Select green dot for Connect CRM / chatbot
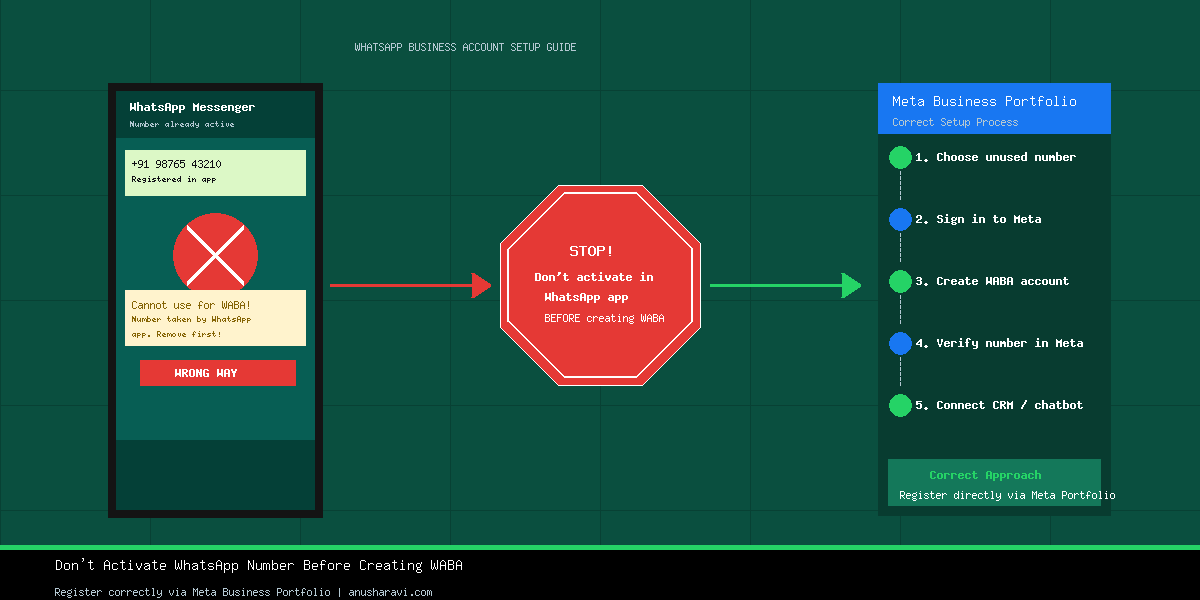Screen dimensions: 1200x600 click(x=900, y=405)
